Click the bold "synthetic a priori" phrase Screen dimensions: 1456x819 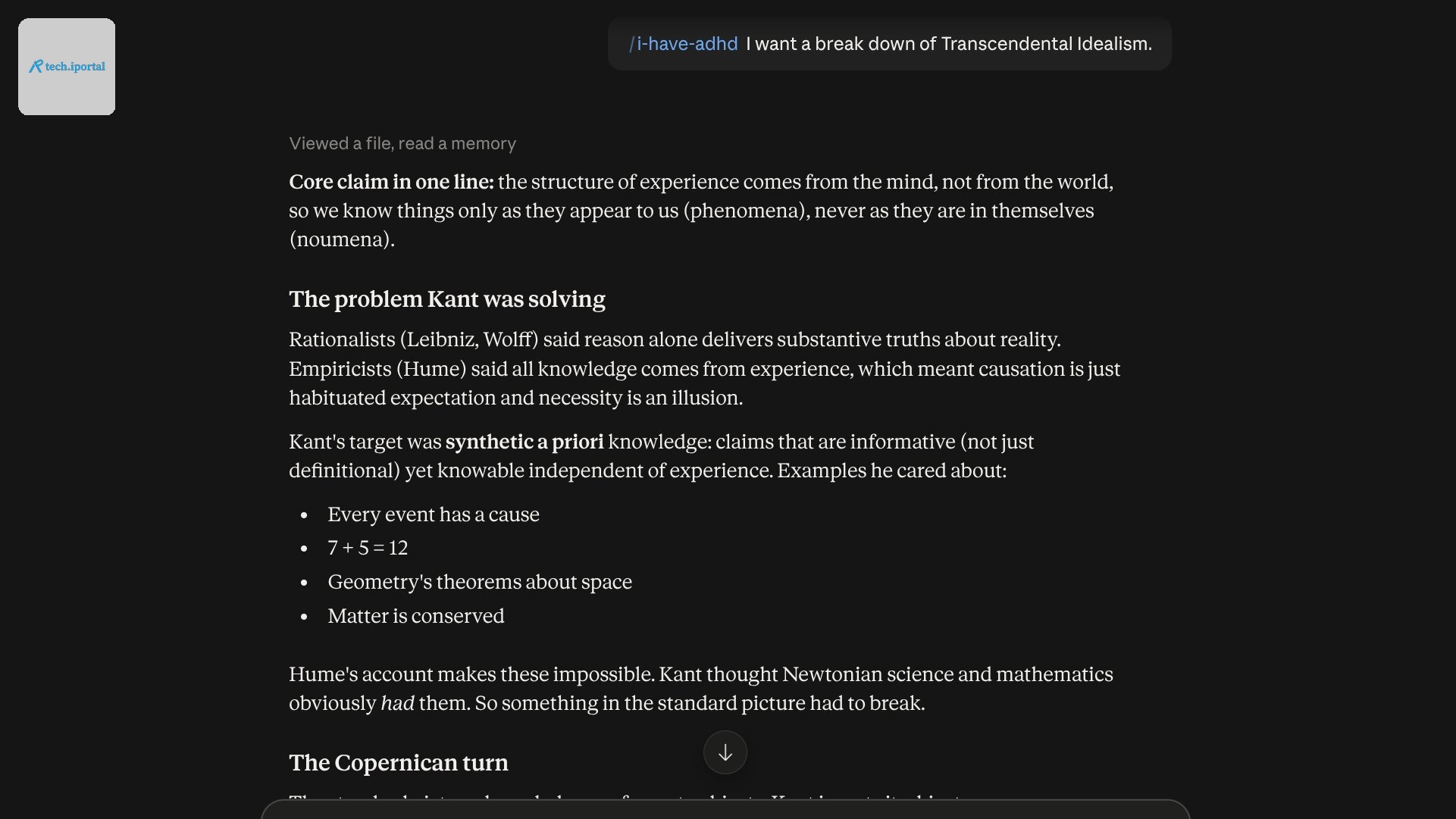pyautogui.click(x=524, y=442)
